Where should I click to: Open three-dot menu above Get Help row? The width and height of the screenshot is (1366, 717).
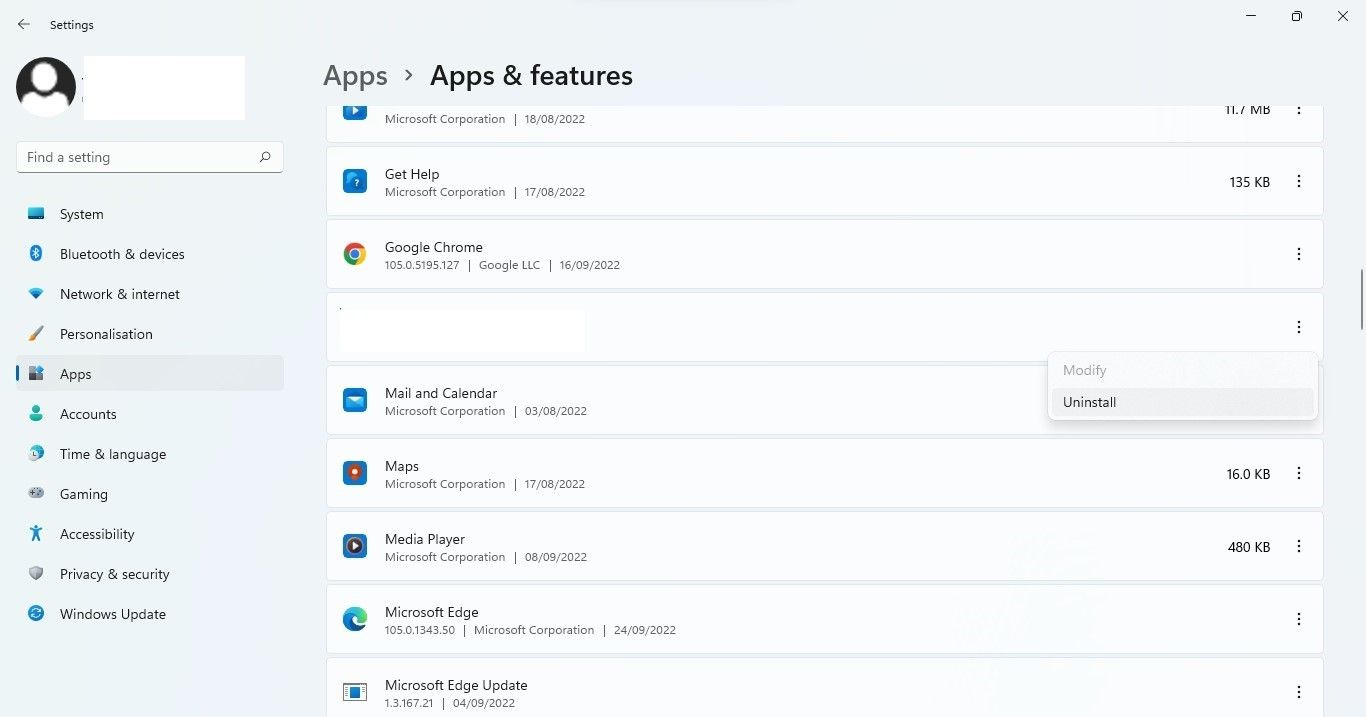(x=1299, y=109)
